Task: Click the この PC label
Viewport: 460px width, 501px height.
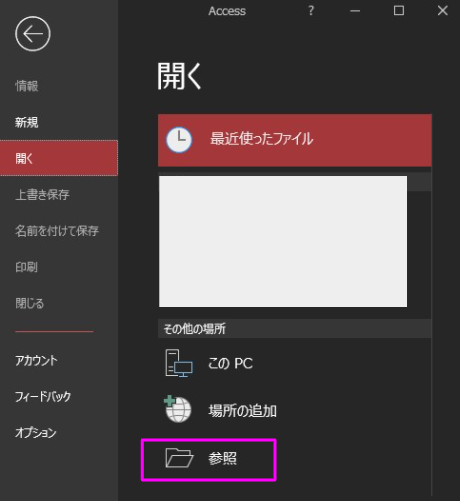Action: pos(230,363)
